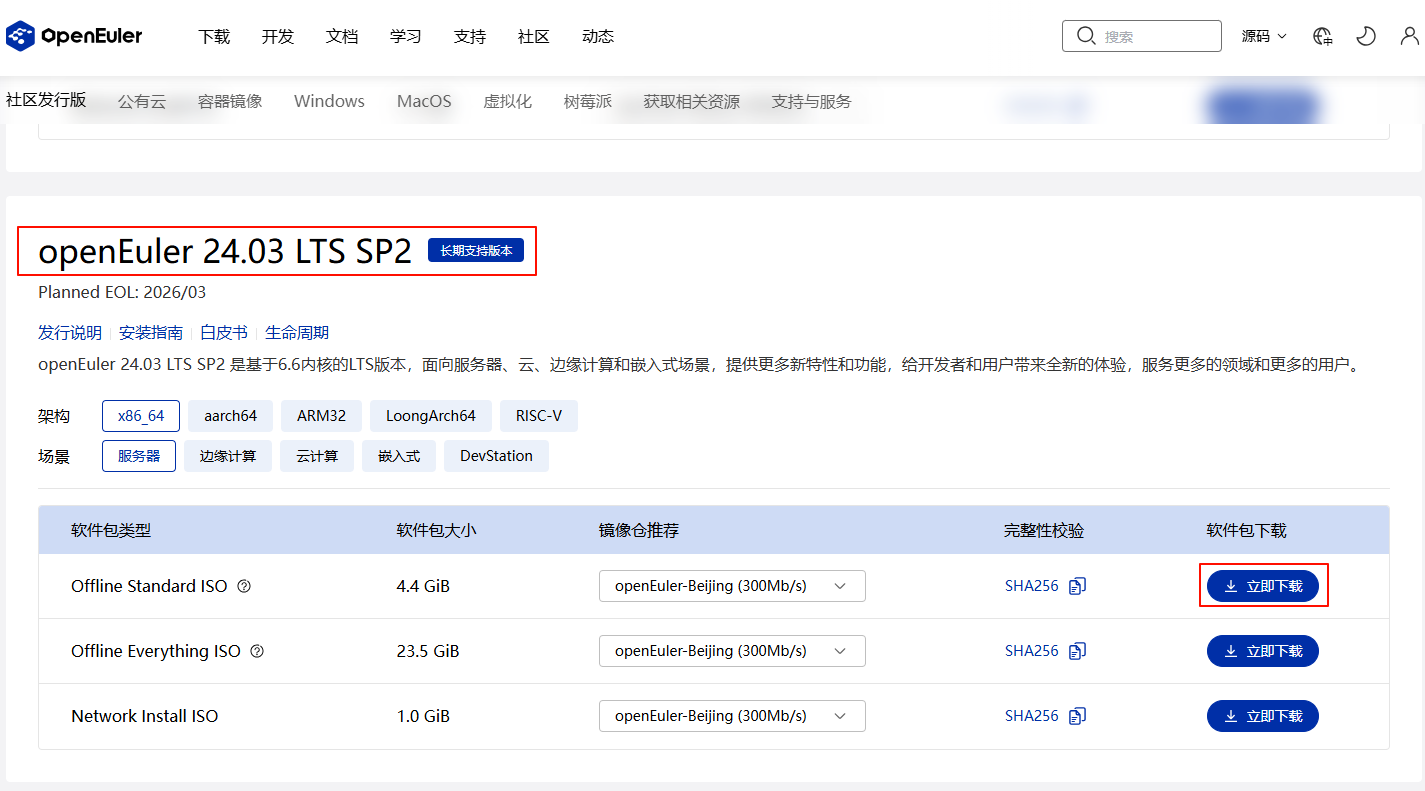Open the 文档 menu

pos(342,37)
